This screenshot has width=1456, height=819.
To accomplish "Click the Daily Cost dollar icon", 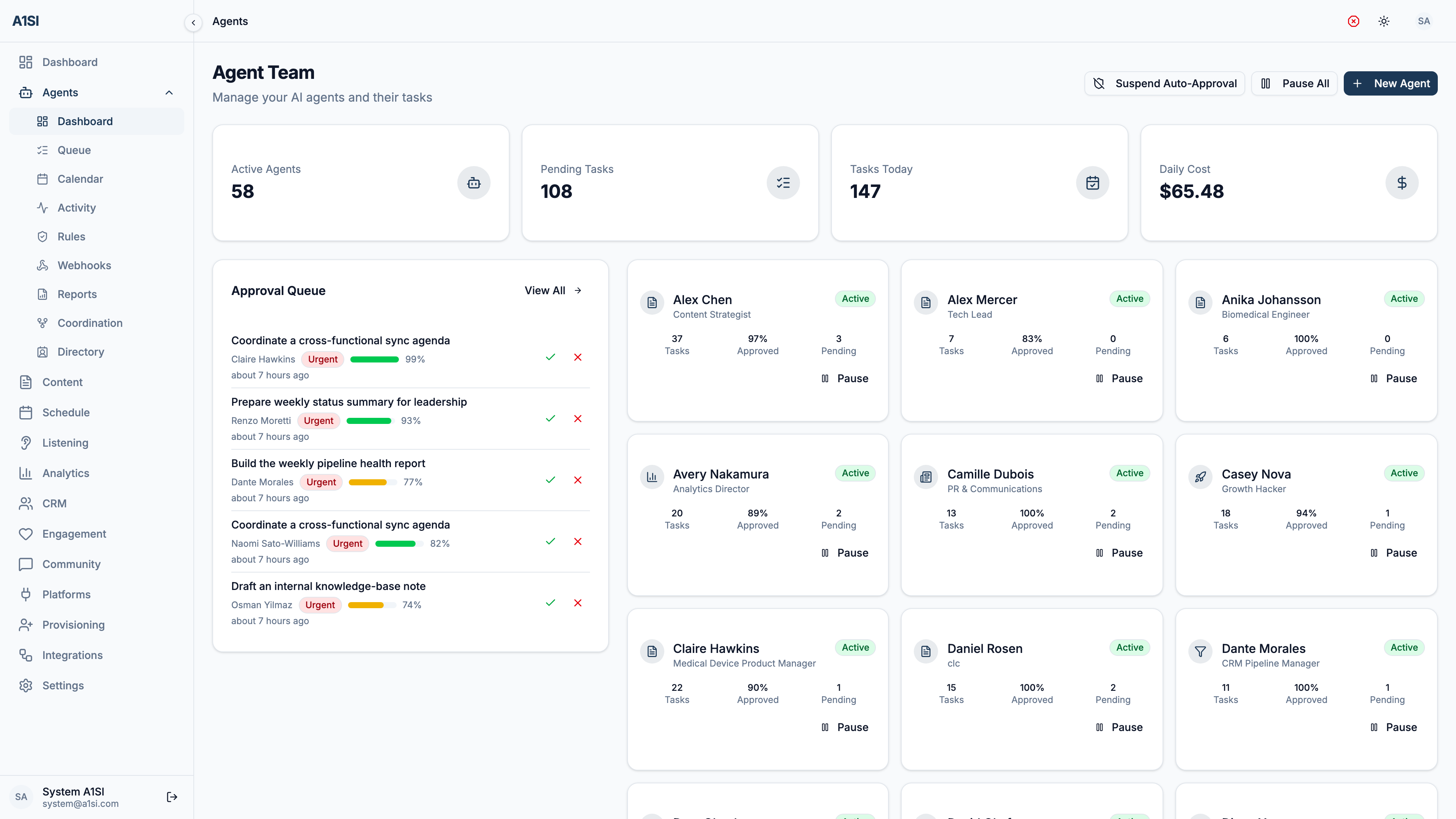I will click(1402, 182).
